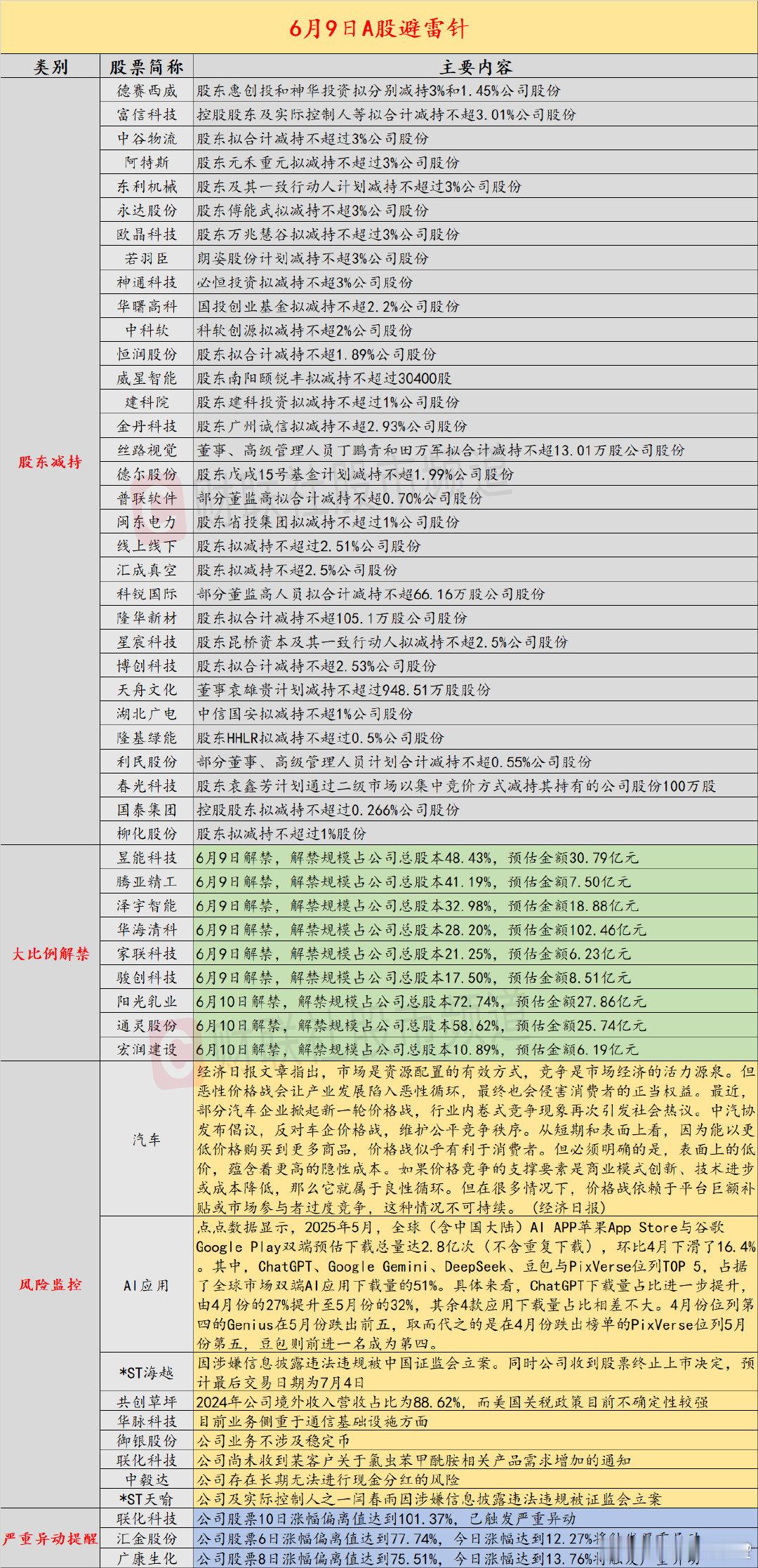The height and width of the screenshot is (1568, 758).
Task: Select the 'AI应用' risk topic cell
Action: tap(147, 1285)
